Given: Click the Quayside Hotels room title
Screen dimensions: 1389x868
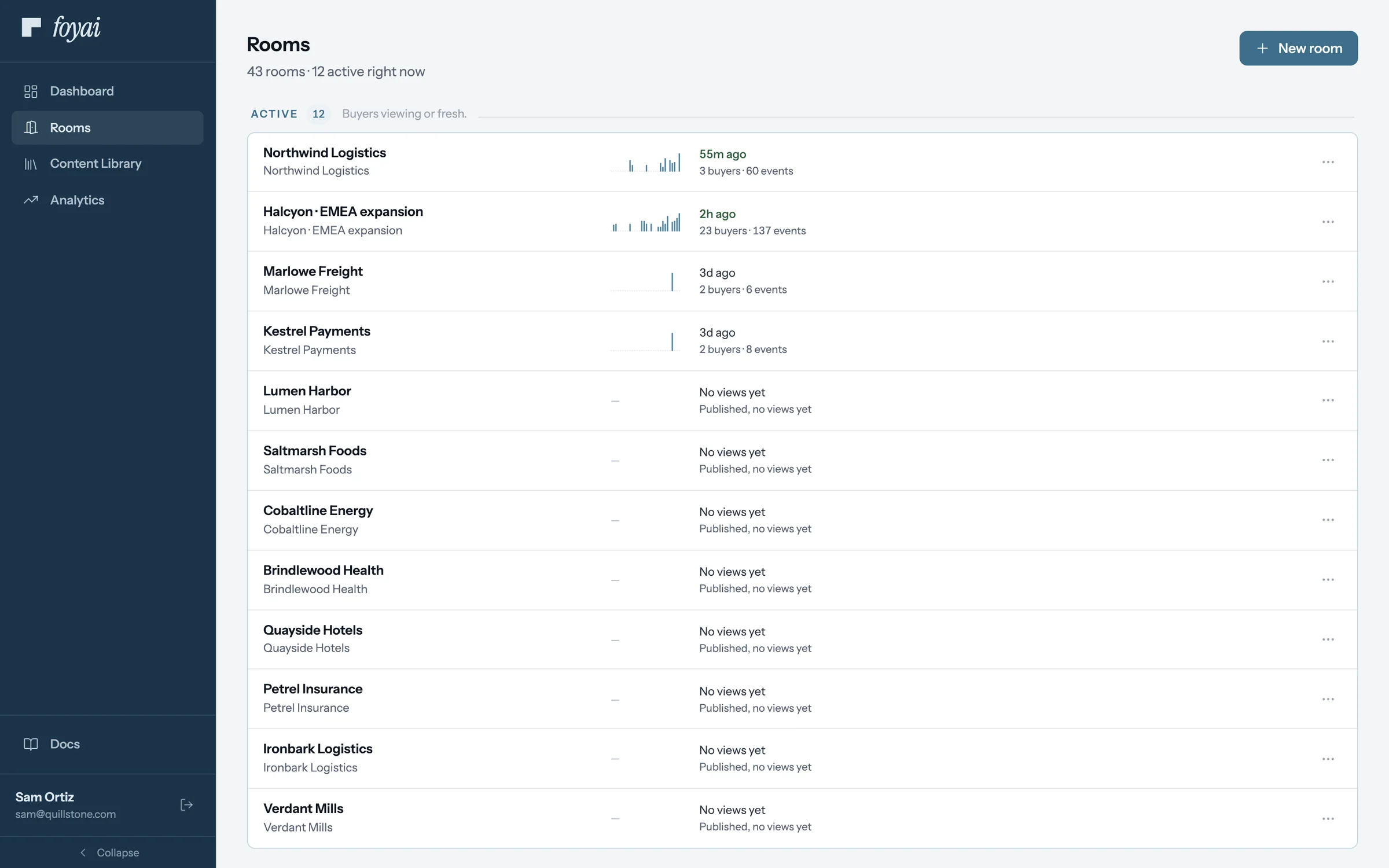Looking at the screenshot, I should (313, 630).
